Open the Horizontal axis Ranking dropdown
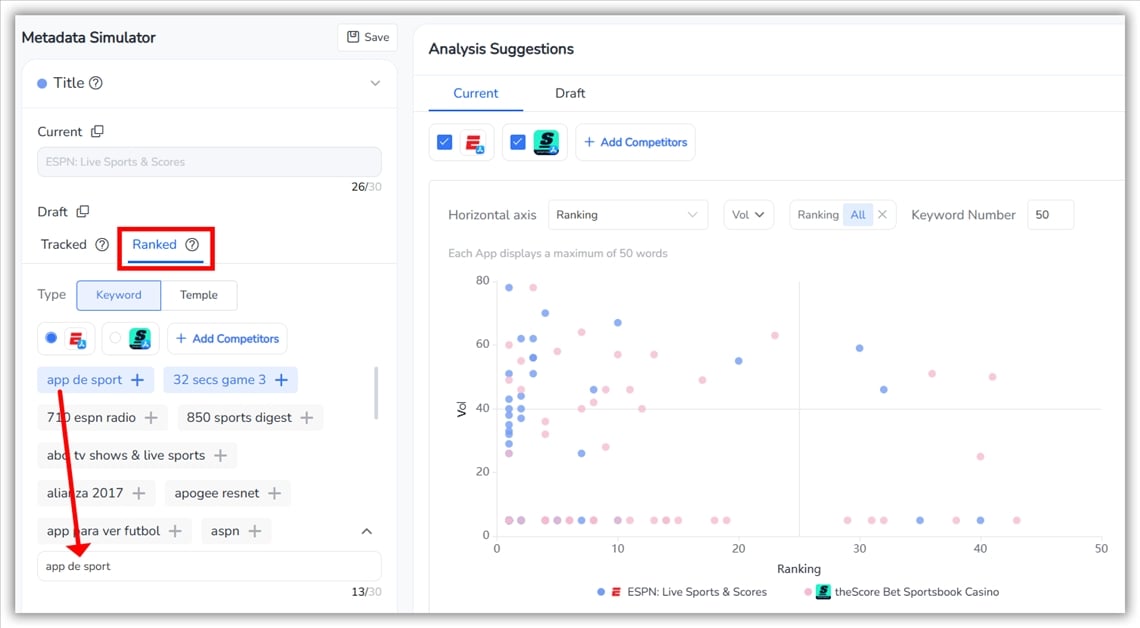The height and width of the screenshot is (628, 1140). (x=628, y=214)
